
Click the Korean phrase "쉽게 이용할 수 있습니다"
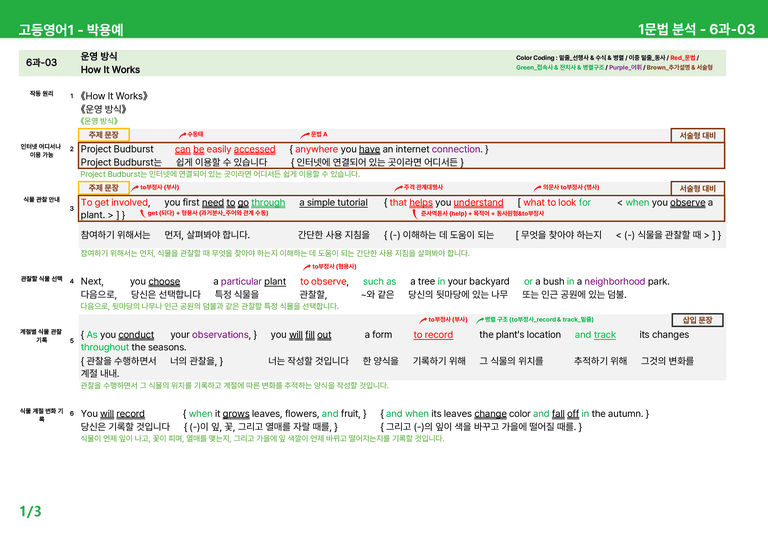222,162
